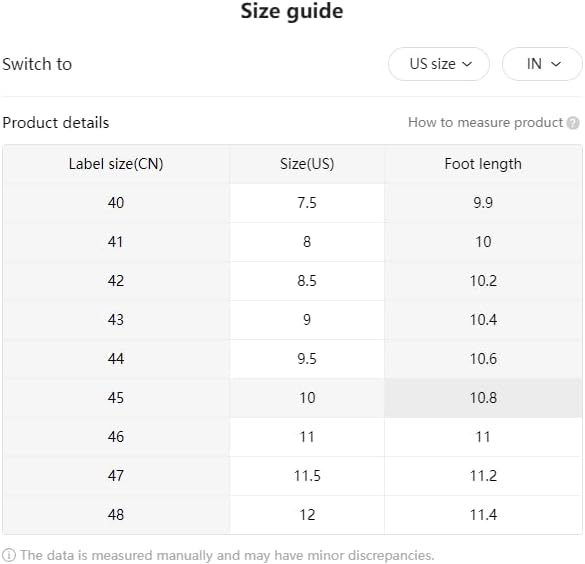Click the 10.2 foot length cell

483,281
